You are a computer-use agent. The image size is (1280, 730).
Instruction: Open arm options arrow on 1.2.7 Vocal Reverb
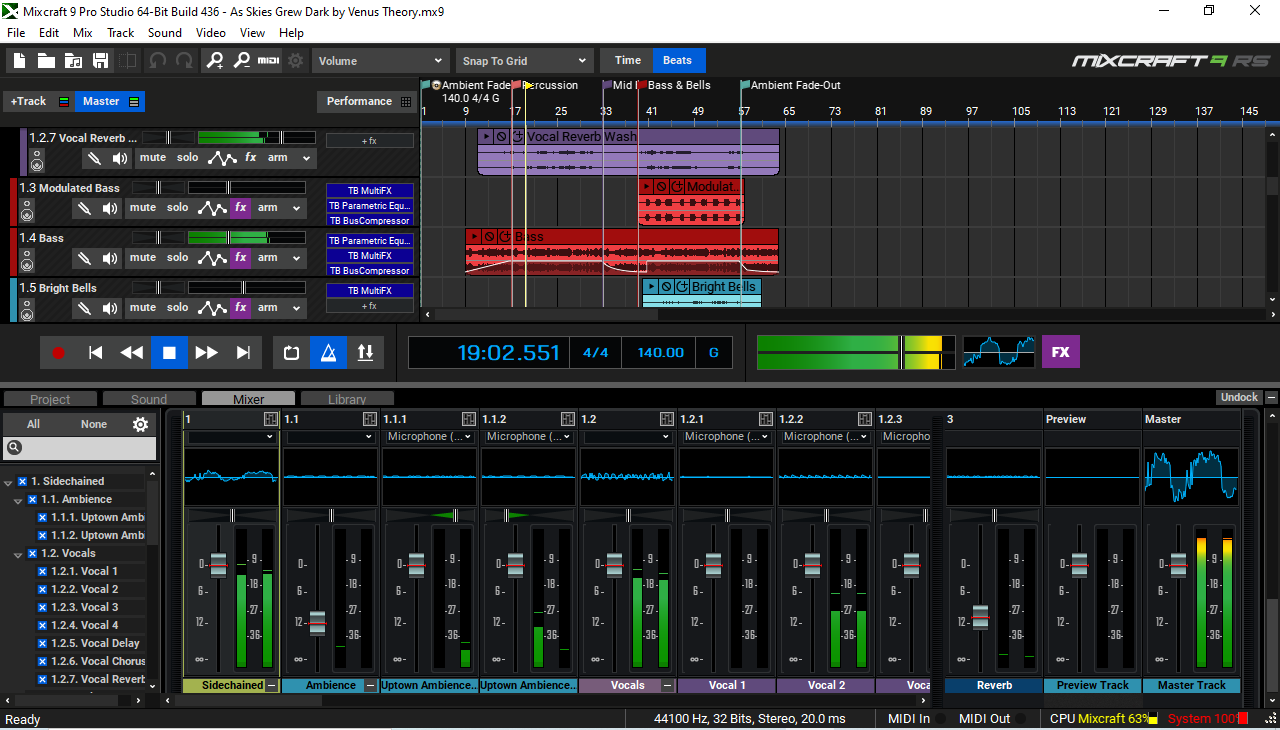coord(306,158)
